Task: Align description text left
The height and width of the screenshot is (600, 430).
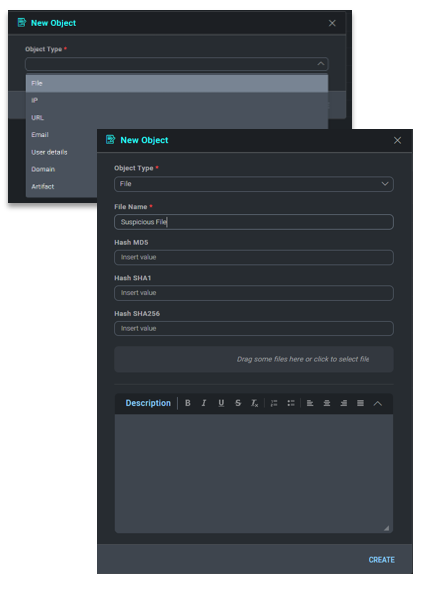Action: 310,403
